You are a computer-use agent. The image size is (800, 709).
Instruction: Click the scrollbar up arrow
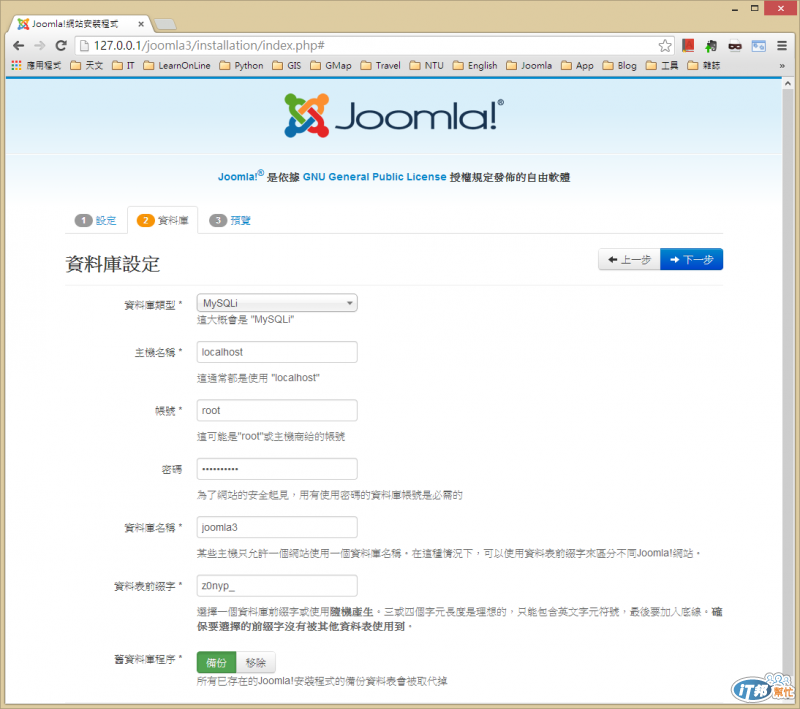click(788, 83)
